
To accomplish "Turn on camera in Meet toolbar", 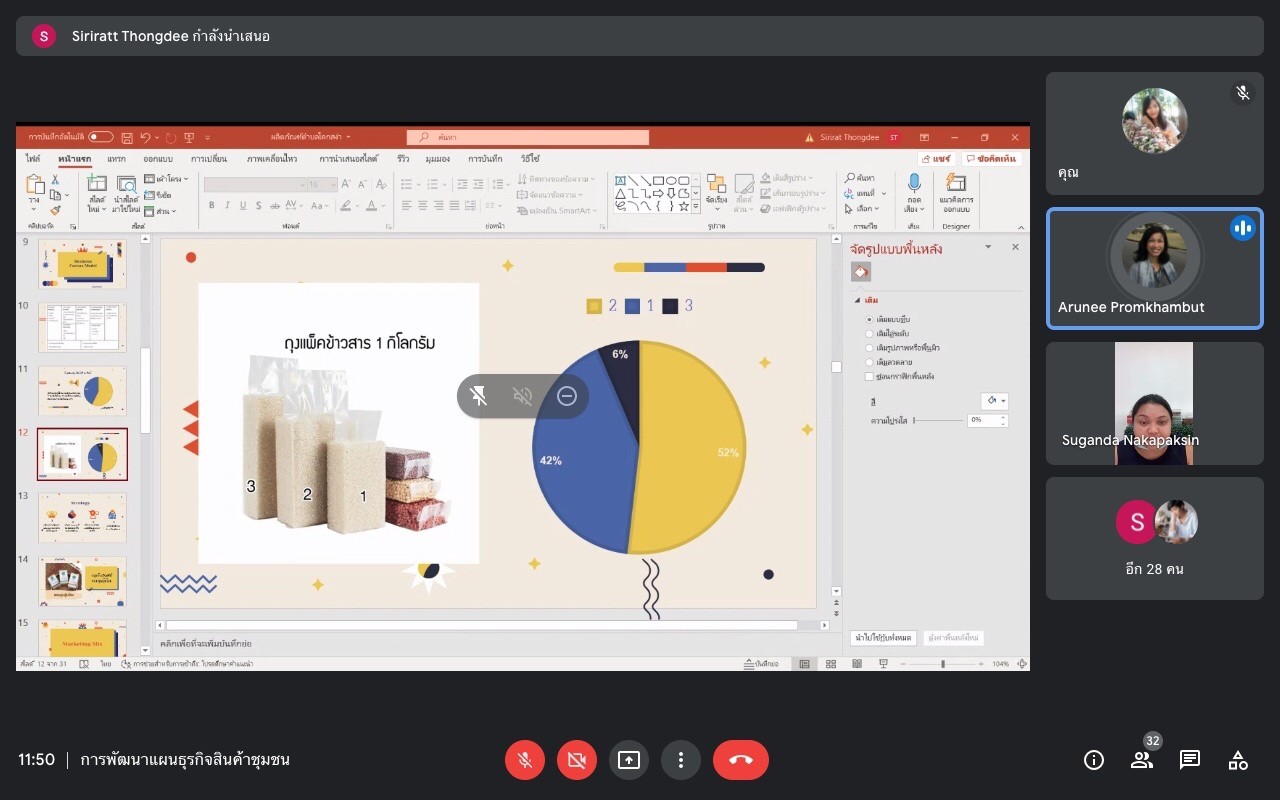I will 576,760.
